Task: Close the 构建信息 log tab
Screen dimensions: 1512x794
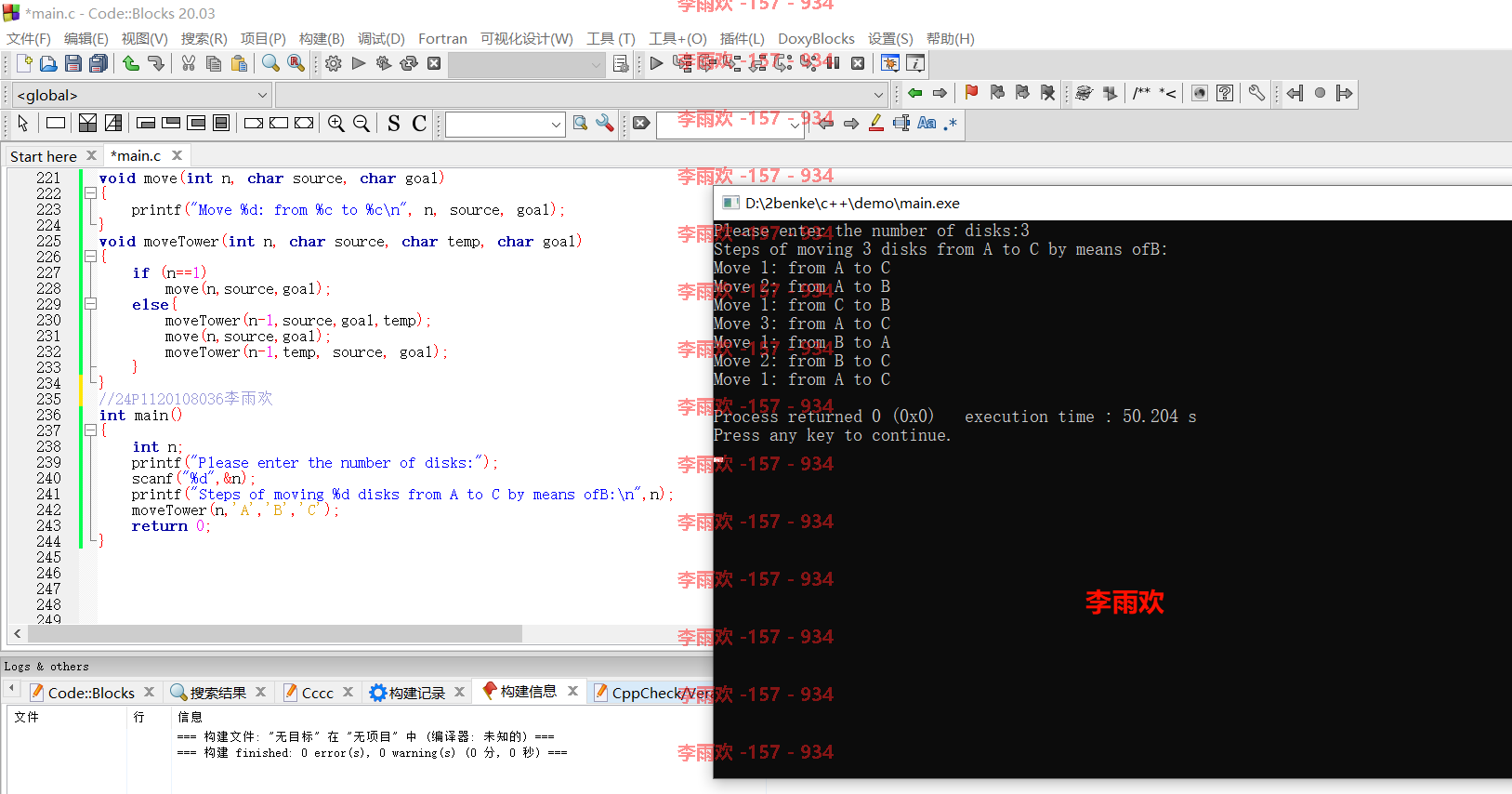Action: (x=572, y=691)
